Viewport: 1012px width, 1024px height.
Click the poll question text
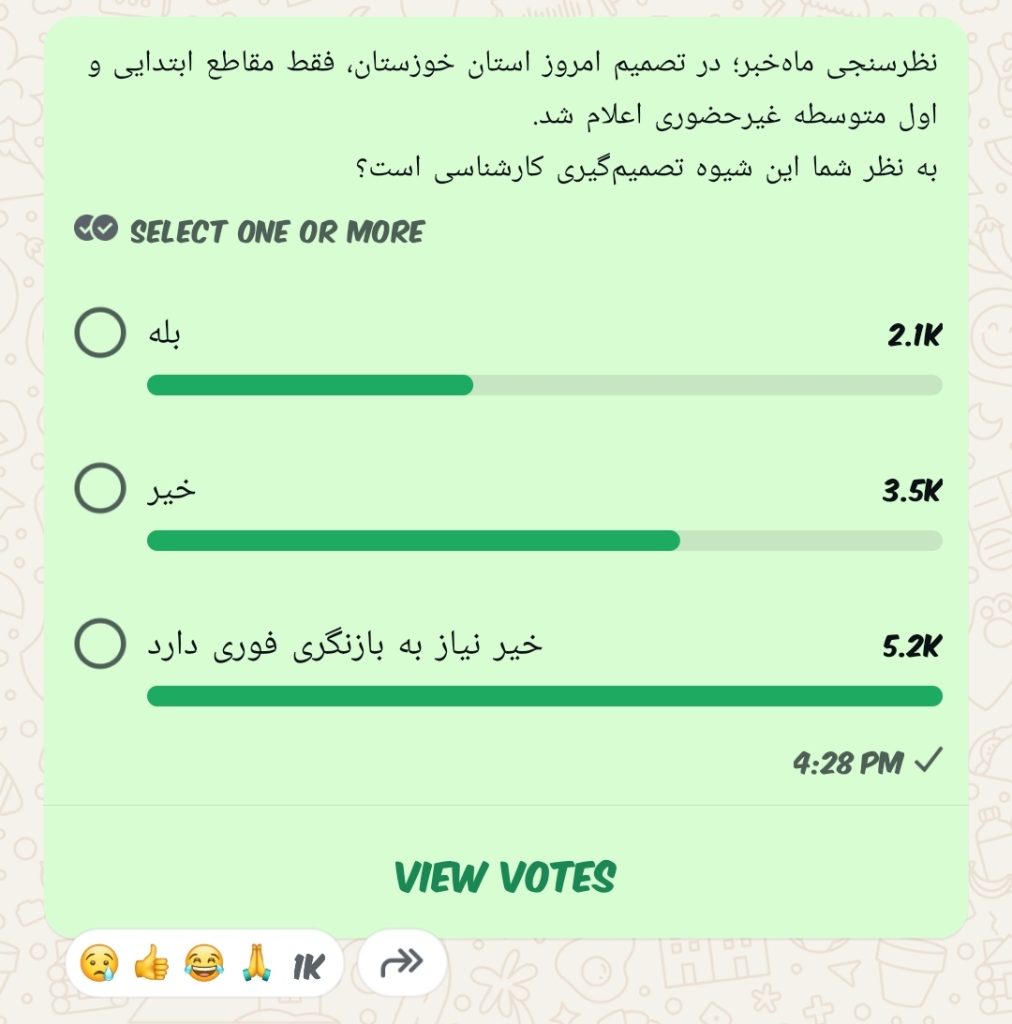point(520,116)
